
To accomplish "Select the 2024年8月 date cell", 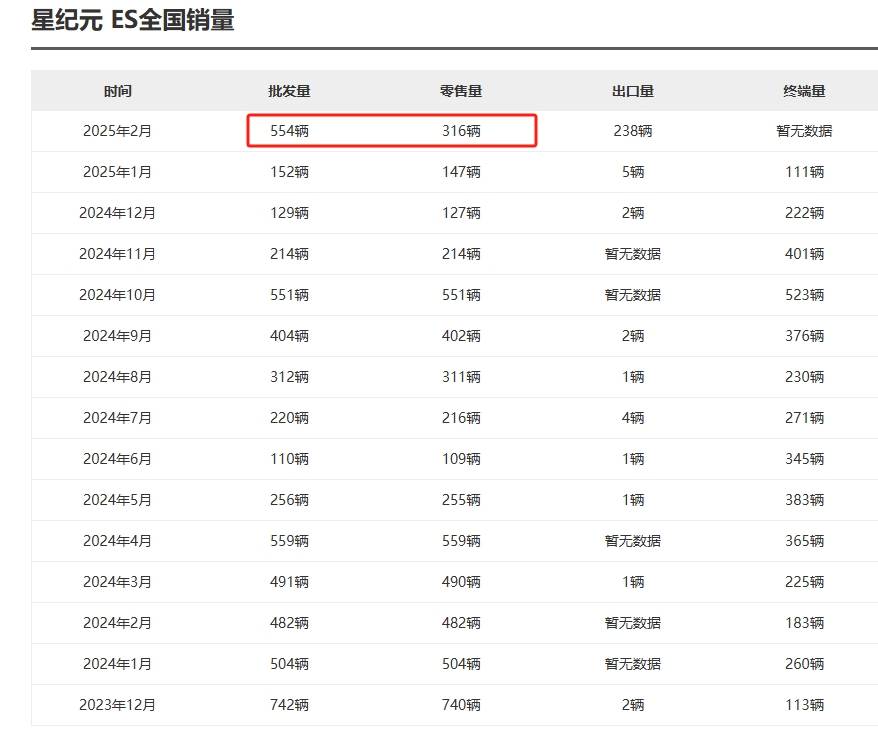I will [x=118, y=377].
